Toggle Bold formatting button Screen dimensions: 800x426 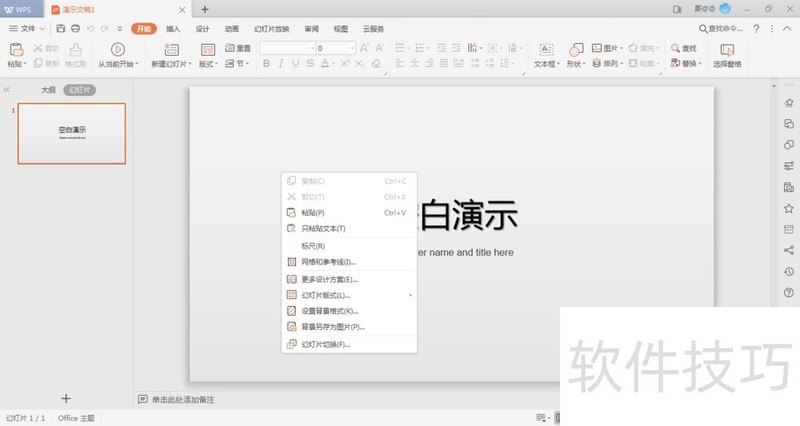pos(266,63)
